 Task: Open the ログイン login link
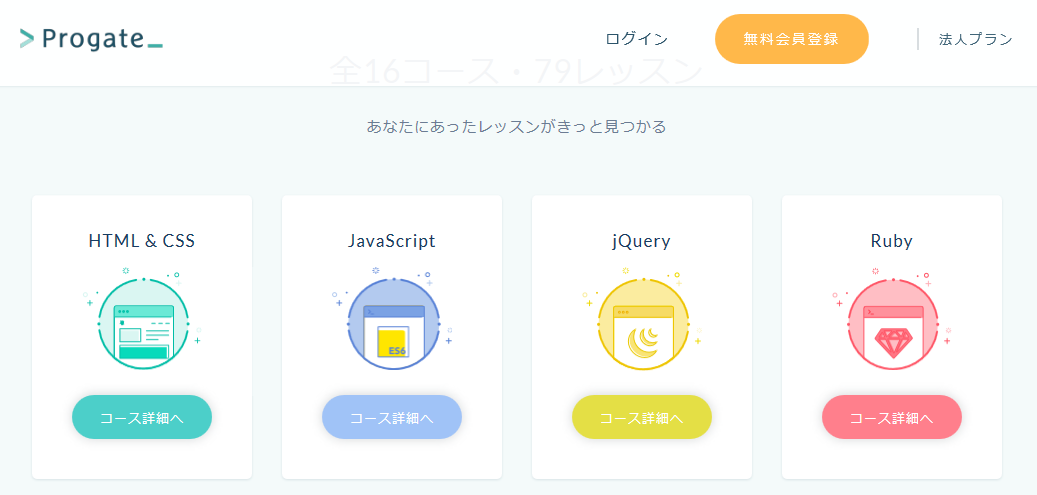tap(636, 39)
